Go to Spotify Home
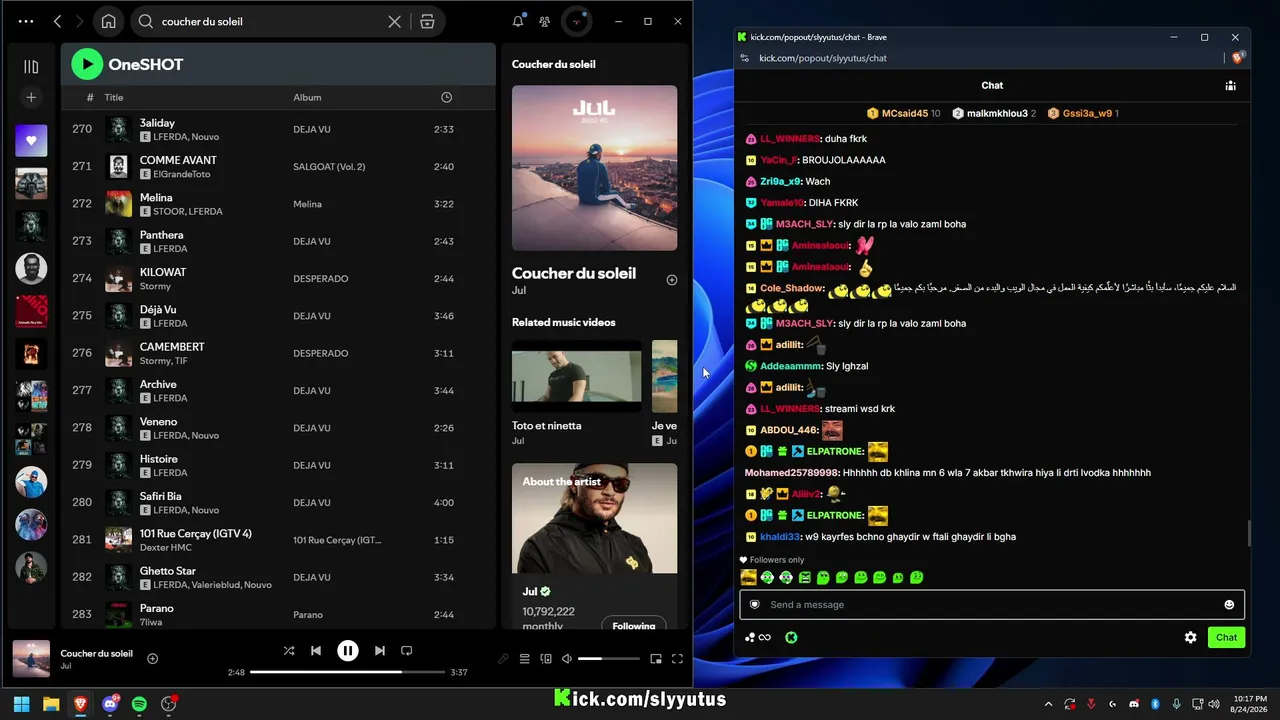Image resolution: width=1280 pixels, height=720 pixels. (x=108, y=21)
